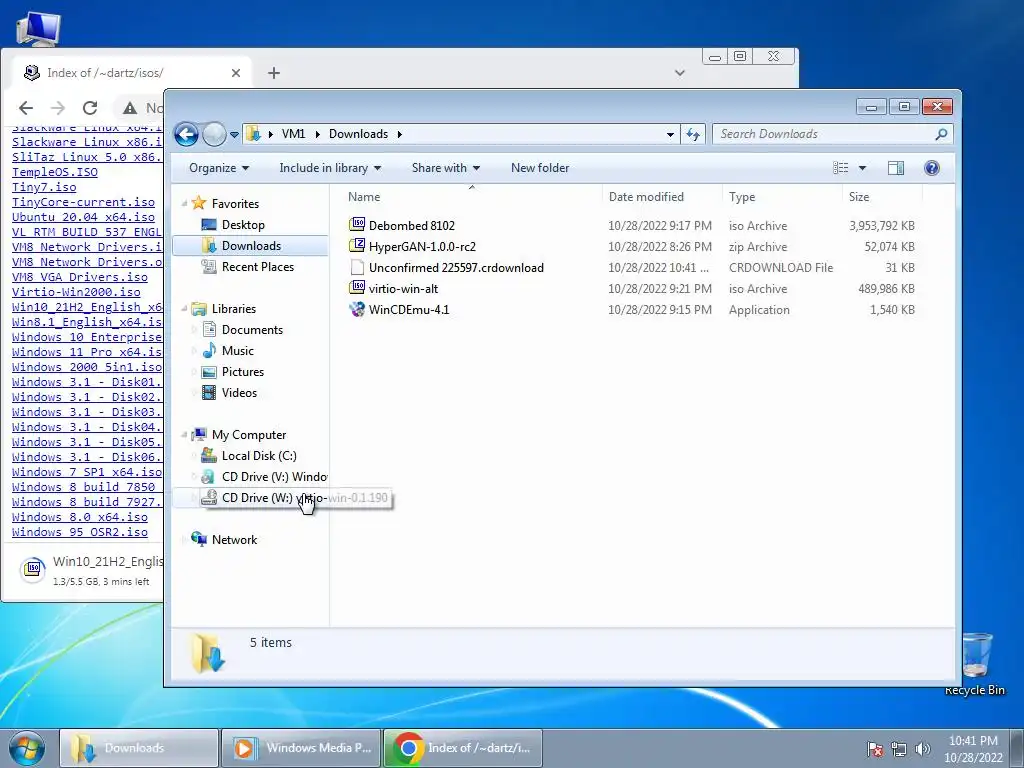Viewport: 1024px width, 768px height.
Task: Toggle the preview pane icon
Action: click(x=896, y=168)
